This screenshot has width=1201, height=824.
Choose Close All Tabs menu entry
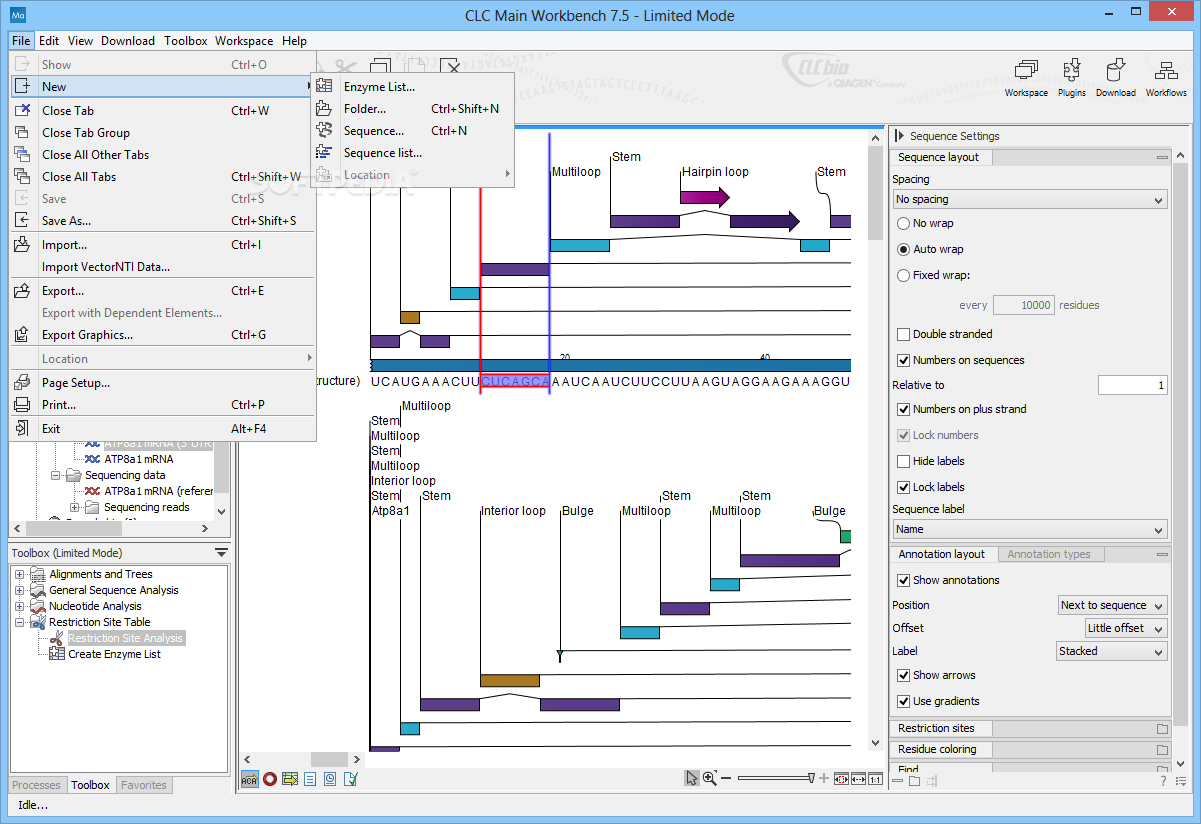pyautogui.click(x=163, y=177)
